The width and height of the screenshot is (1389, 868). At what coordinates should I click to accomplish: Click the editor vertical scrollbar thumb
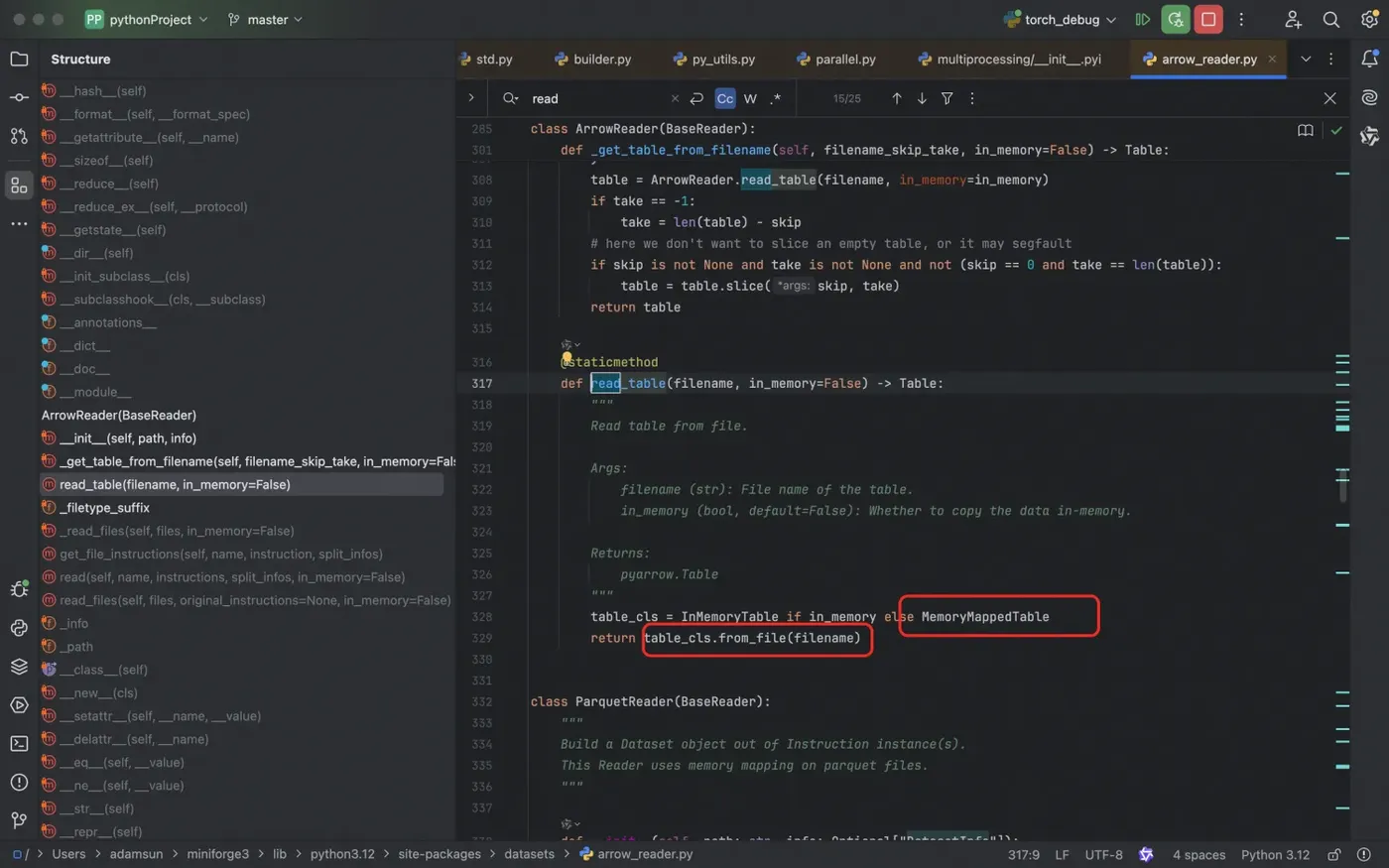pos(1343,486)
